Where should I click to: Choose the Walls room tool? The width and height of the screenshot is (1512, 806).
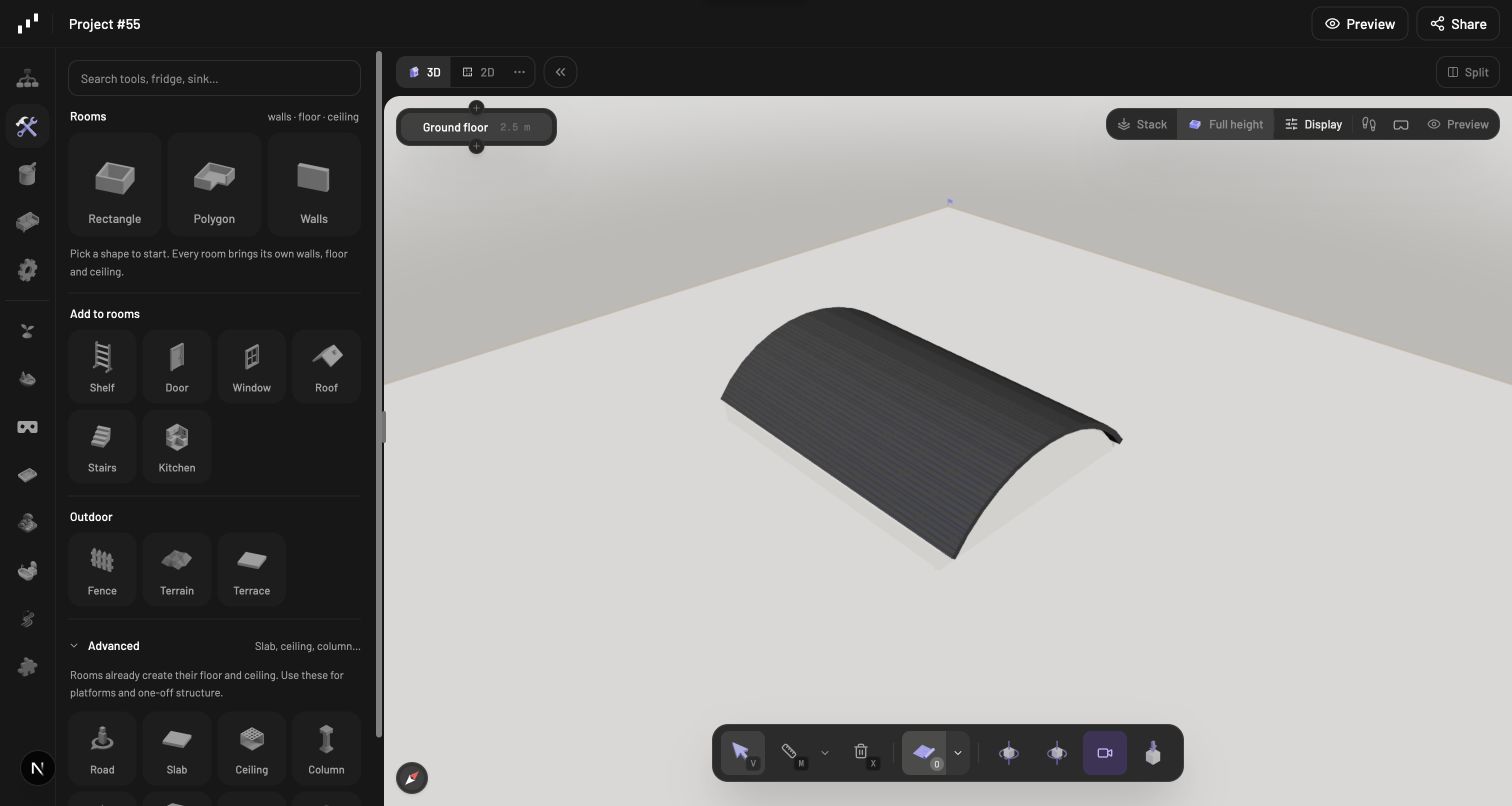pos(314,185)
